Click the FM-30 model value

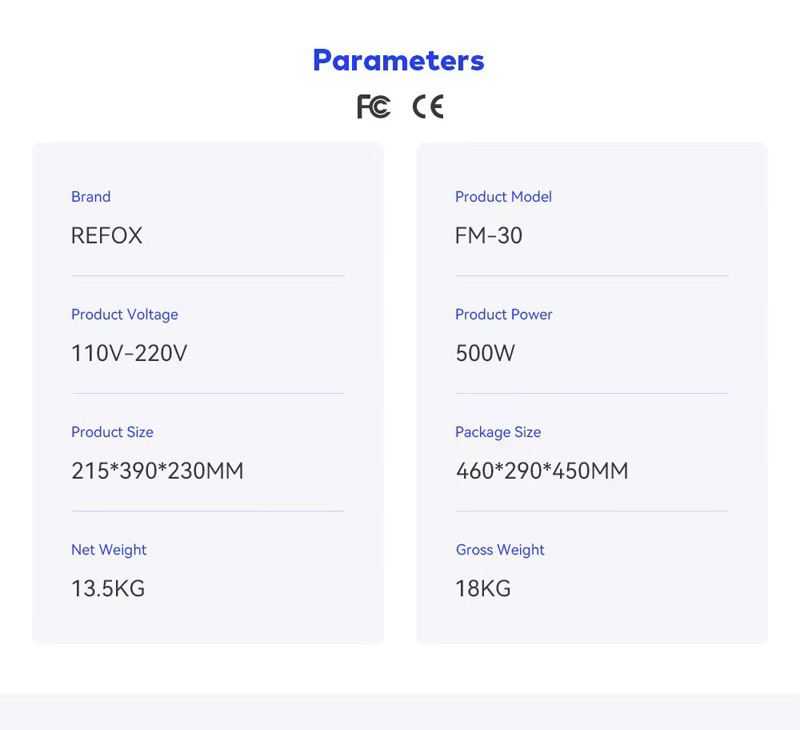489,236
